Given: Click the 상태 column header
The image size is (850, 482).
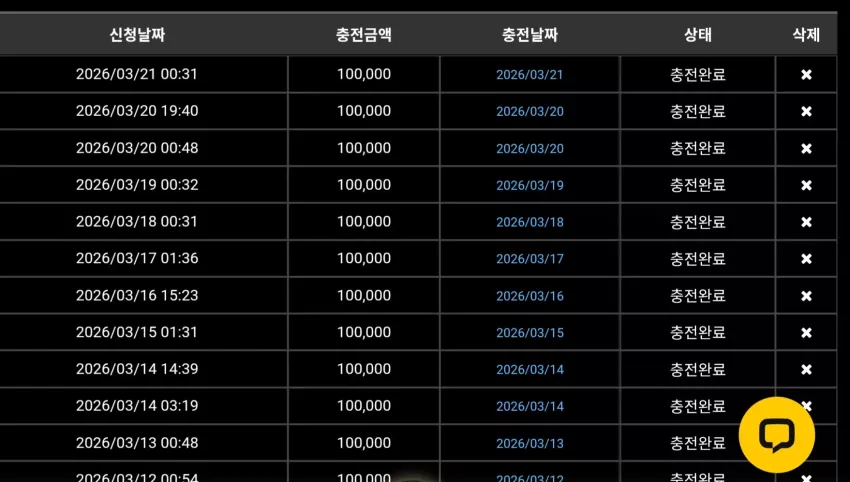Looking at the screenshot, I should 698,35.
